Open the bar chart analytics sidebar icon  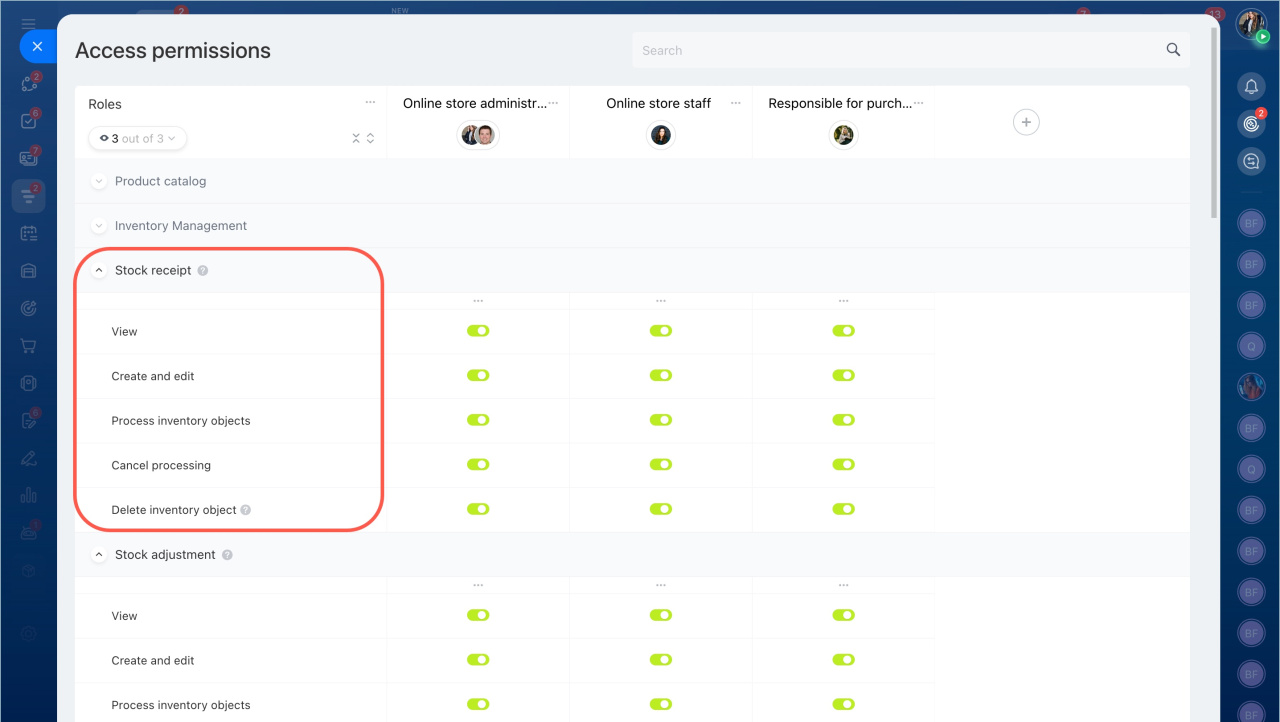pos(28,495)
